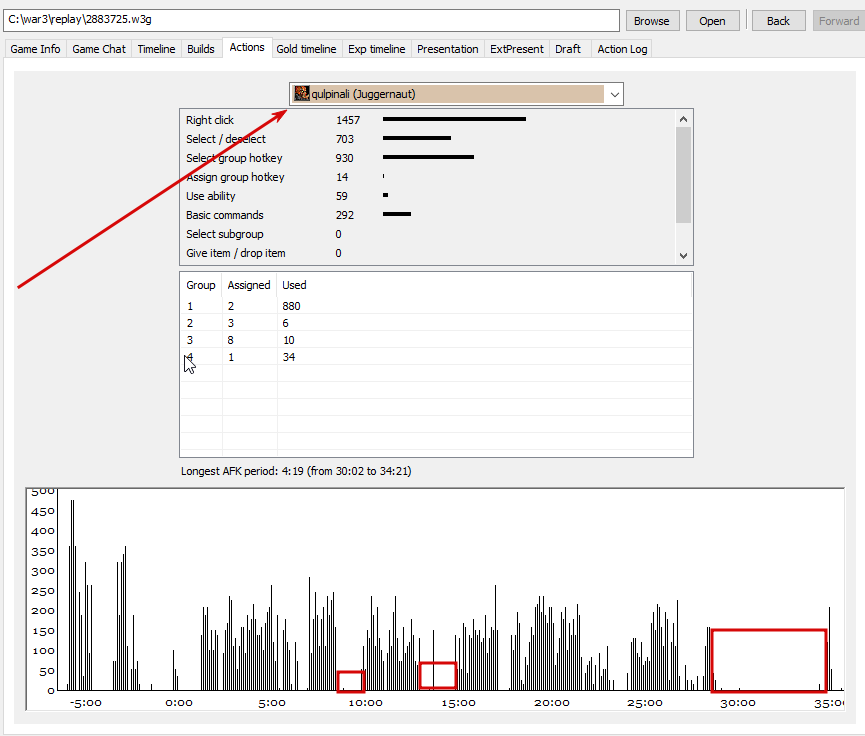Click the Browse button
Image resolution: width=865 pixels, height=736 pixels.
(x=652, y=21)
